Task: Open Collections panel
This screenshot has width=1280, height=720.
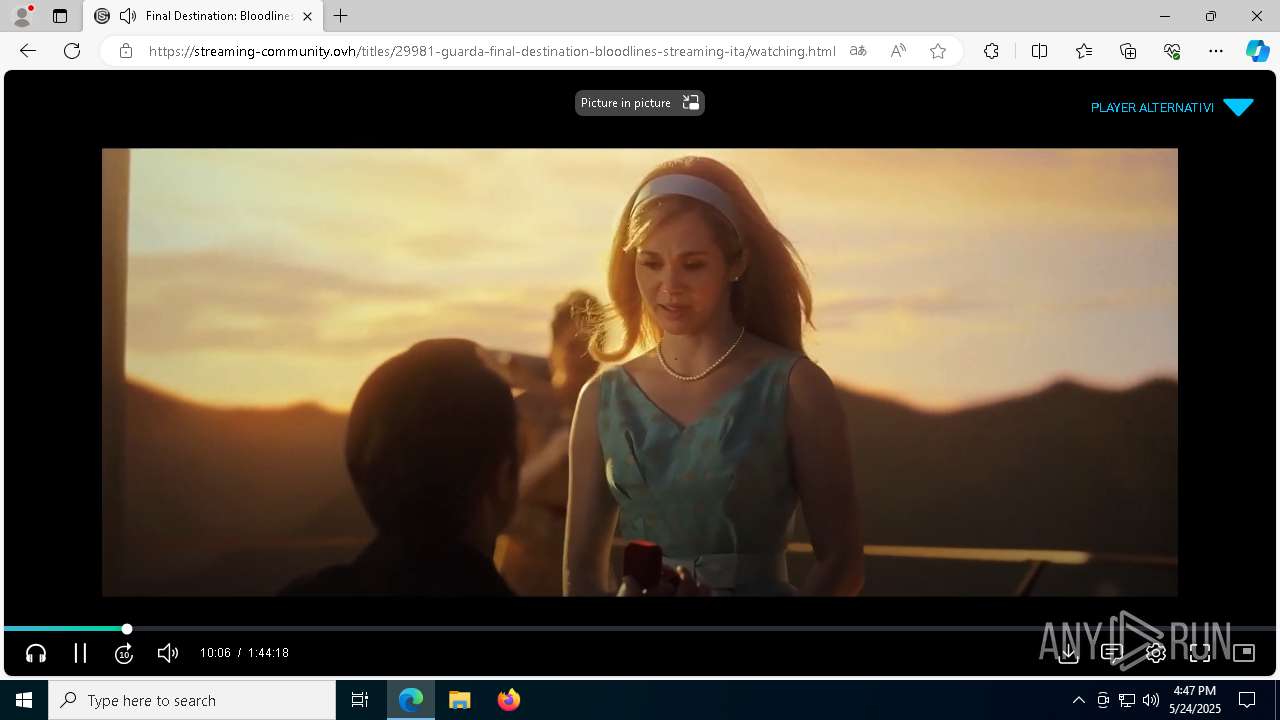Action: [x=1128, y=51]
